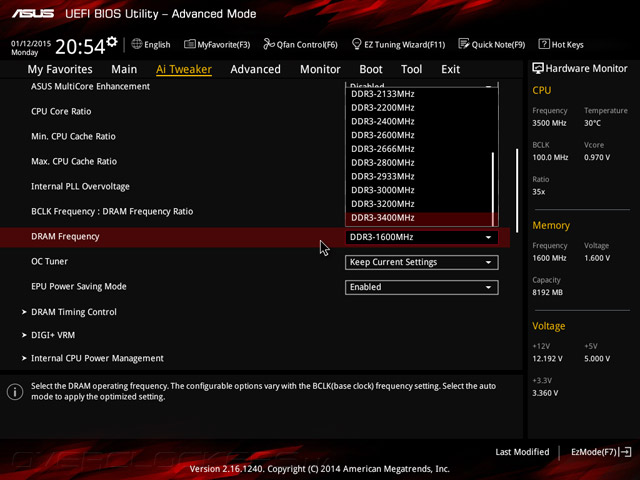Select the Ai Tweaker tab
This screenshot has width=640, height=480.
tap(184, 69)
